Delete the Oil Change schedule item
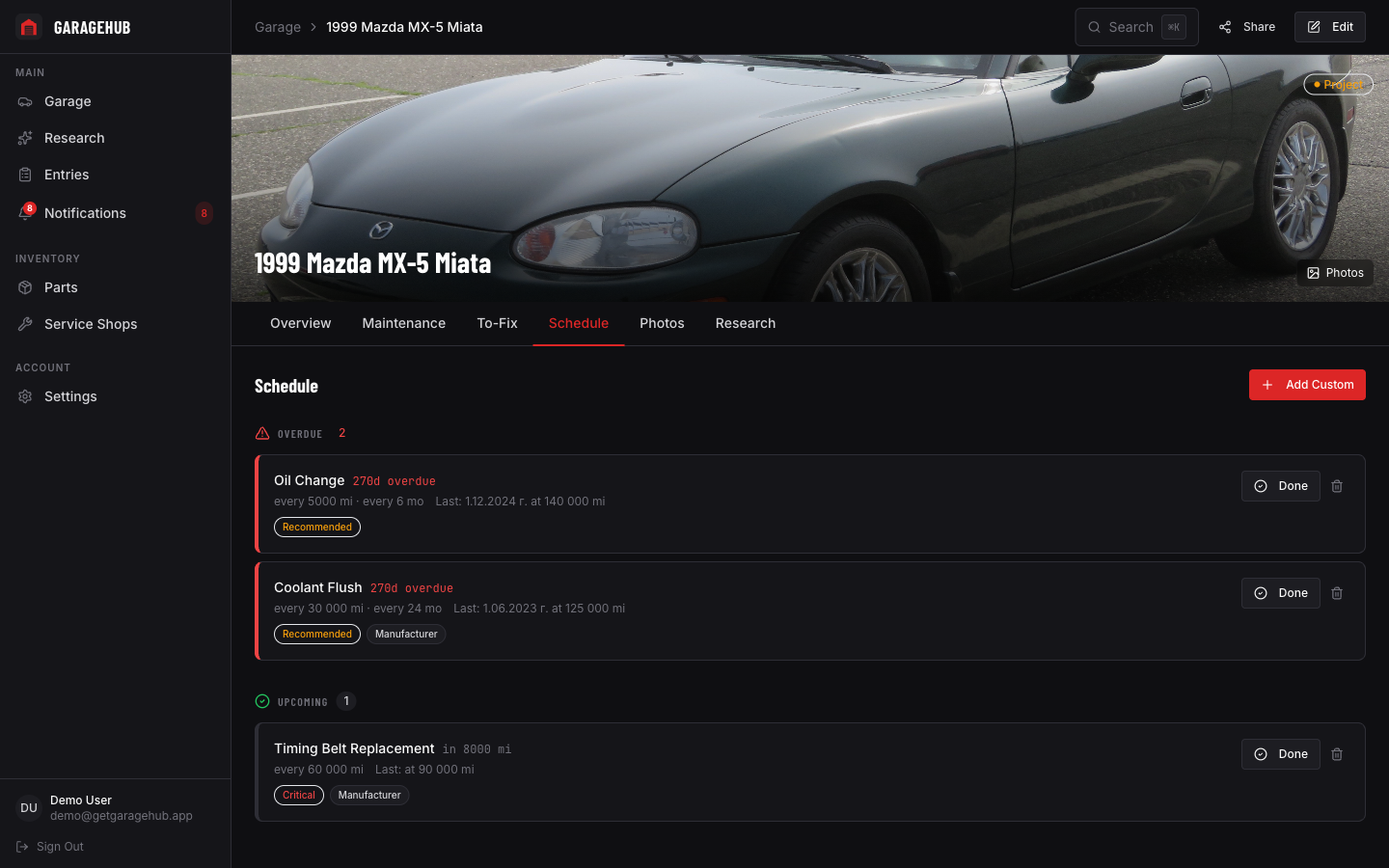 1337,486
